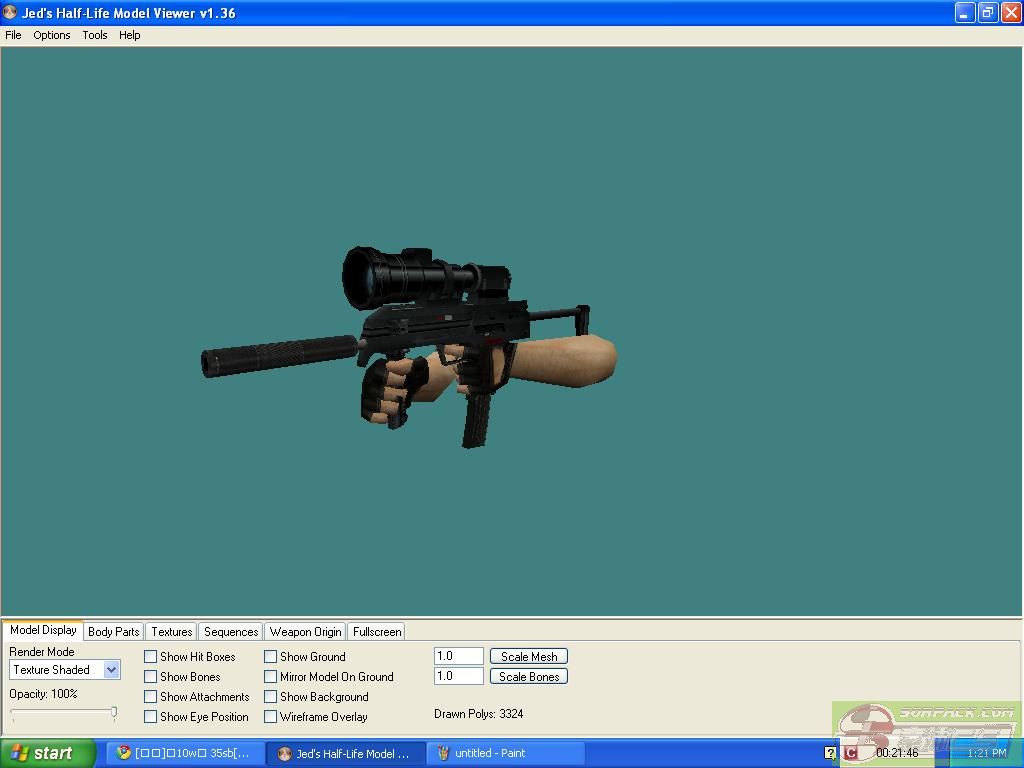Expand the Render Mode dropdown
1024x768 pixels.
[x=111, y=670]
